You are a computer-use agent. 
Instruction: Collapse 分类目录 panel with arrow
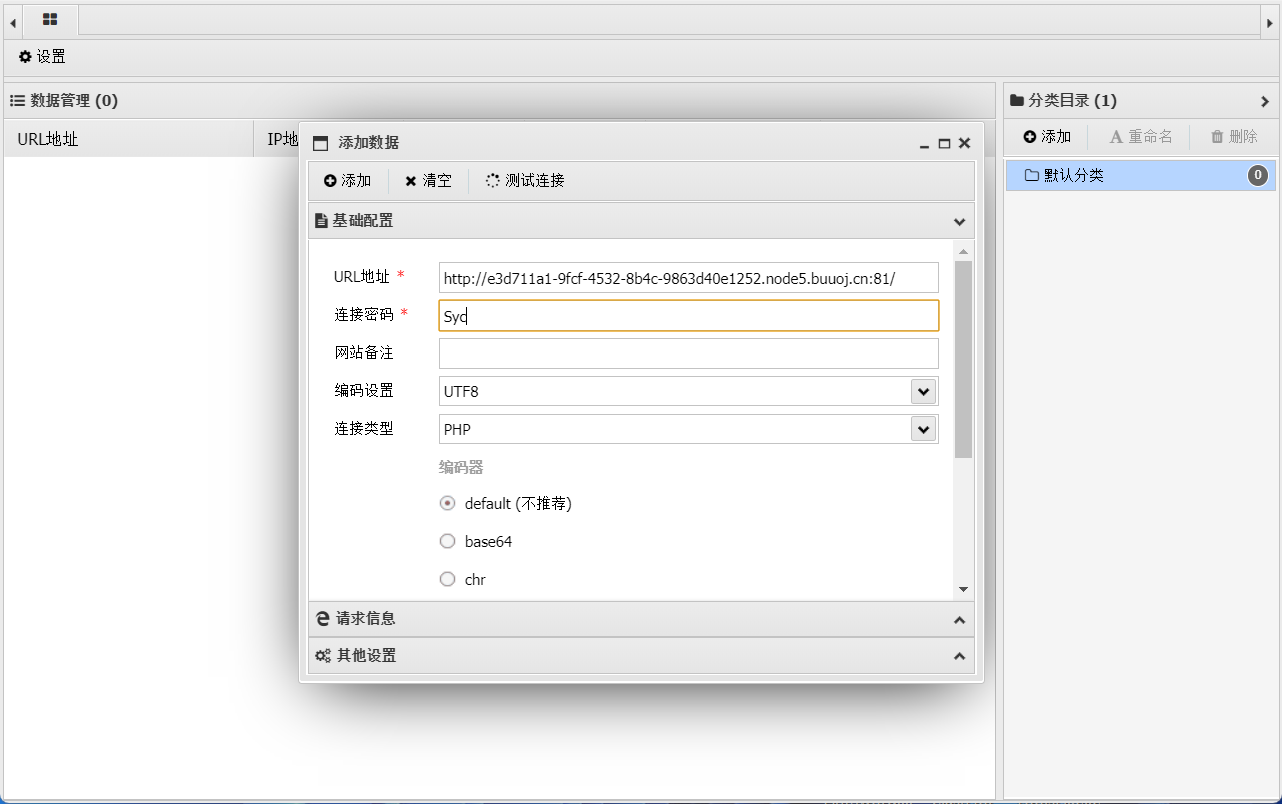point(1265,101)
